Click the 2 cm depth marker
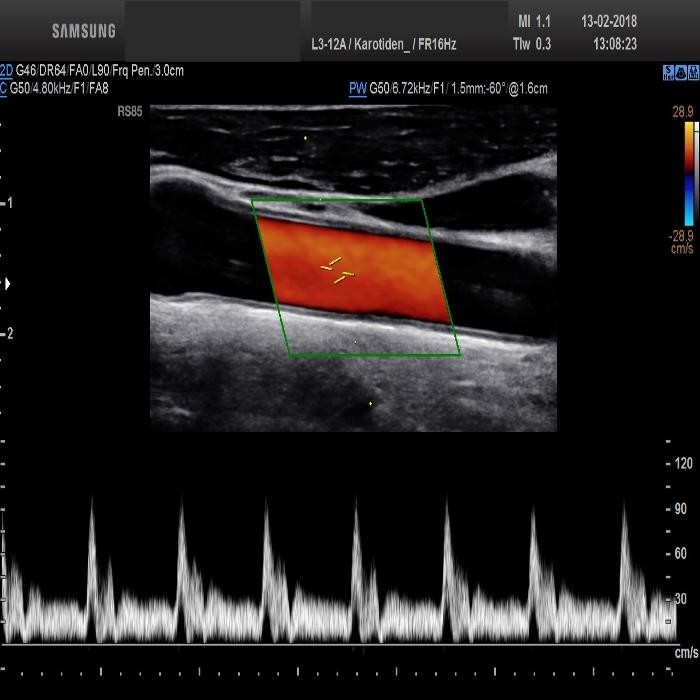Image resolution: width=700 pixels, height=700 pixels. [9, 333]
